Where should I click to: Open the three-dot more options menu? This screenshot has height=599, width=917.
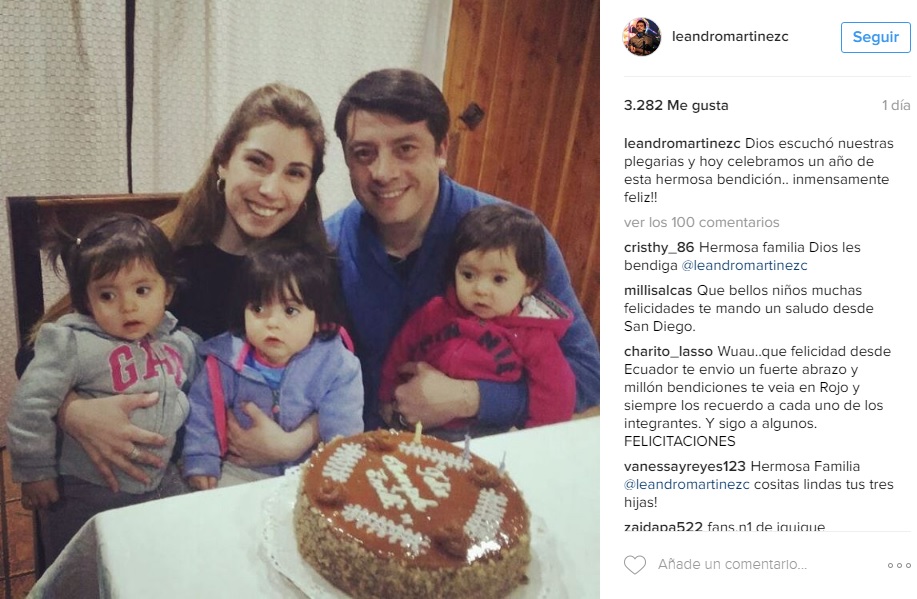(899, 565)
